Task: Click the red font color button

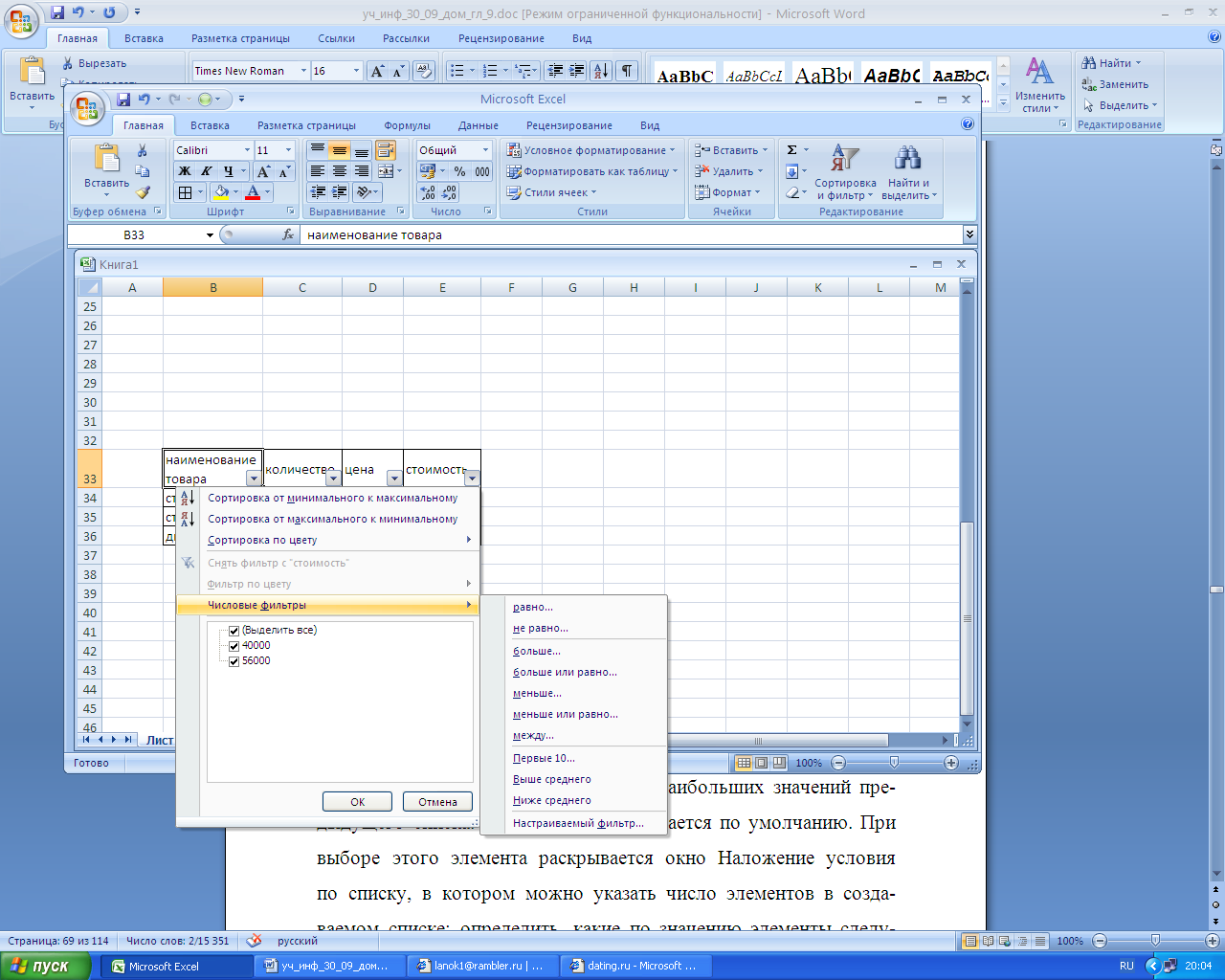Action: point(253,192)
